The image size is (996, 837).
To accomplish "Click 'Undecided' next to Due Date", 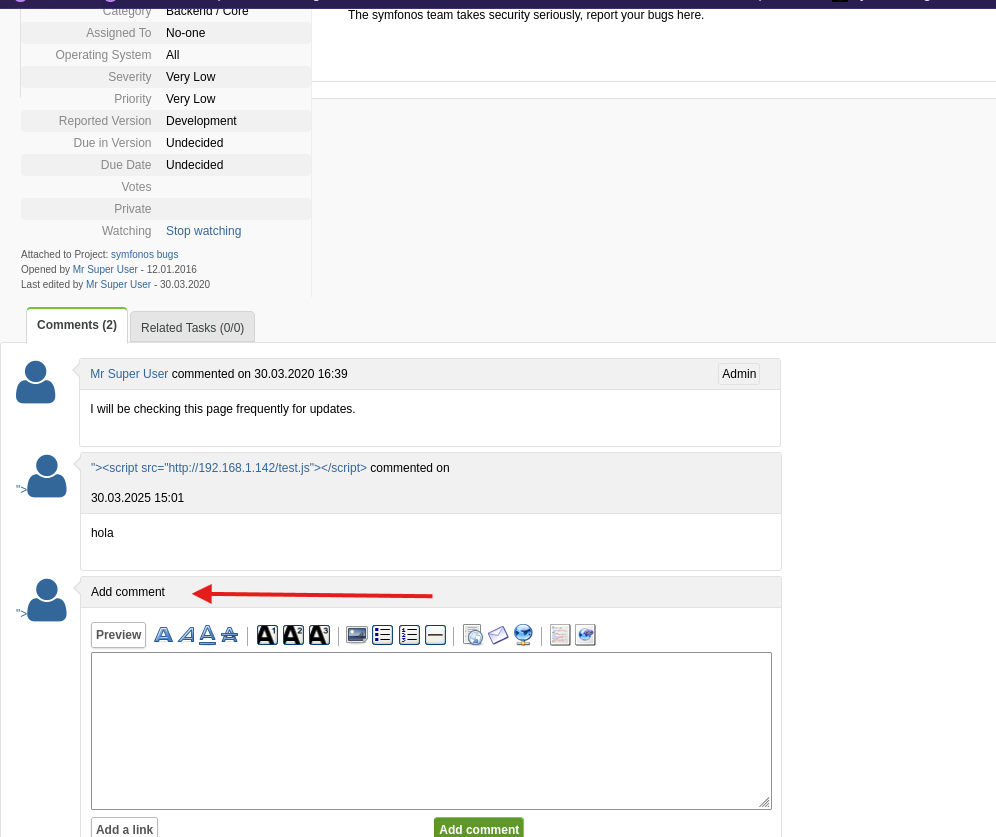I will 194,165.
